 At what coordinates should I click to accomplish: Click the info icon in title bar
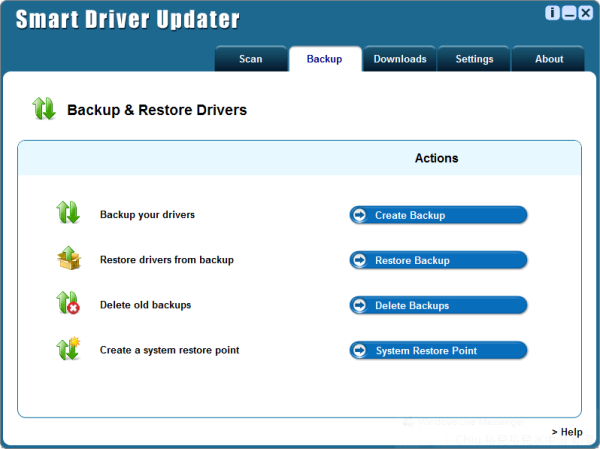click(x=552, y=13)
